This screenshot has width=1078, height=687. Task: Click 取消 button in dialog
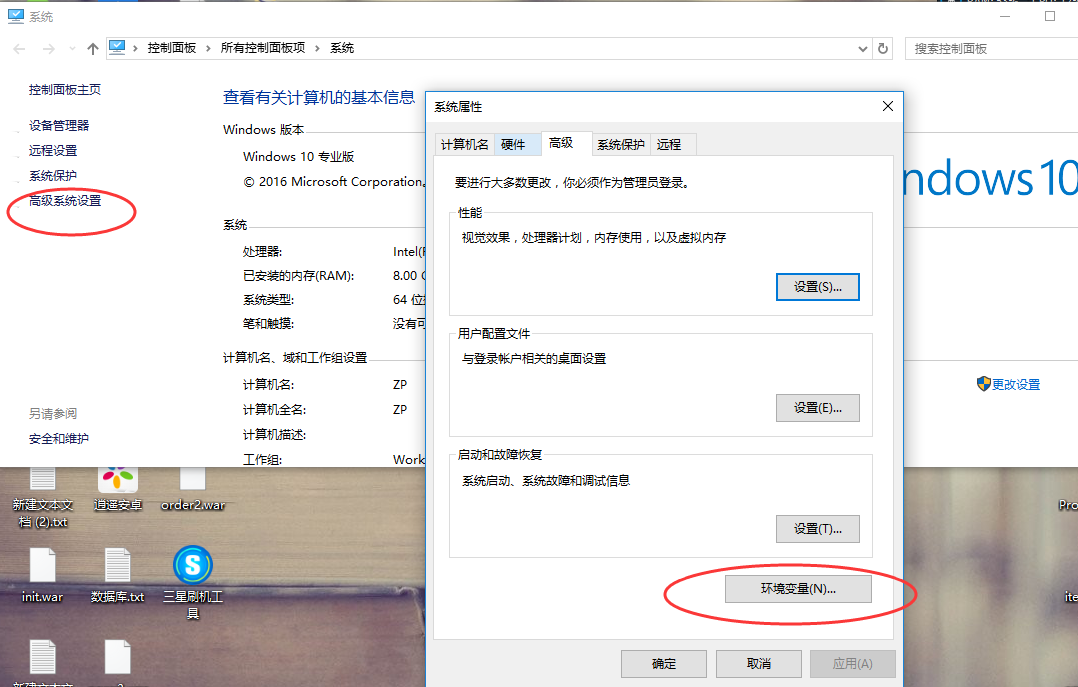758,664
